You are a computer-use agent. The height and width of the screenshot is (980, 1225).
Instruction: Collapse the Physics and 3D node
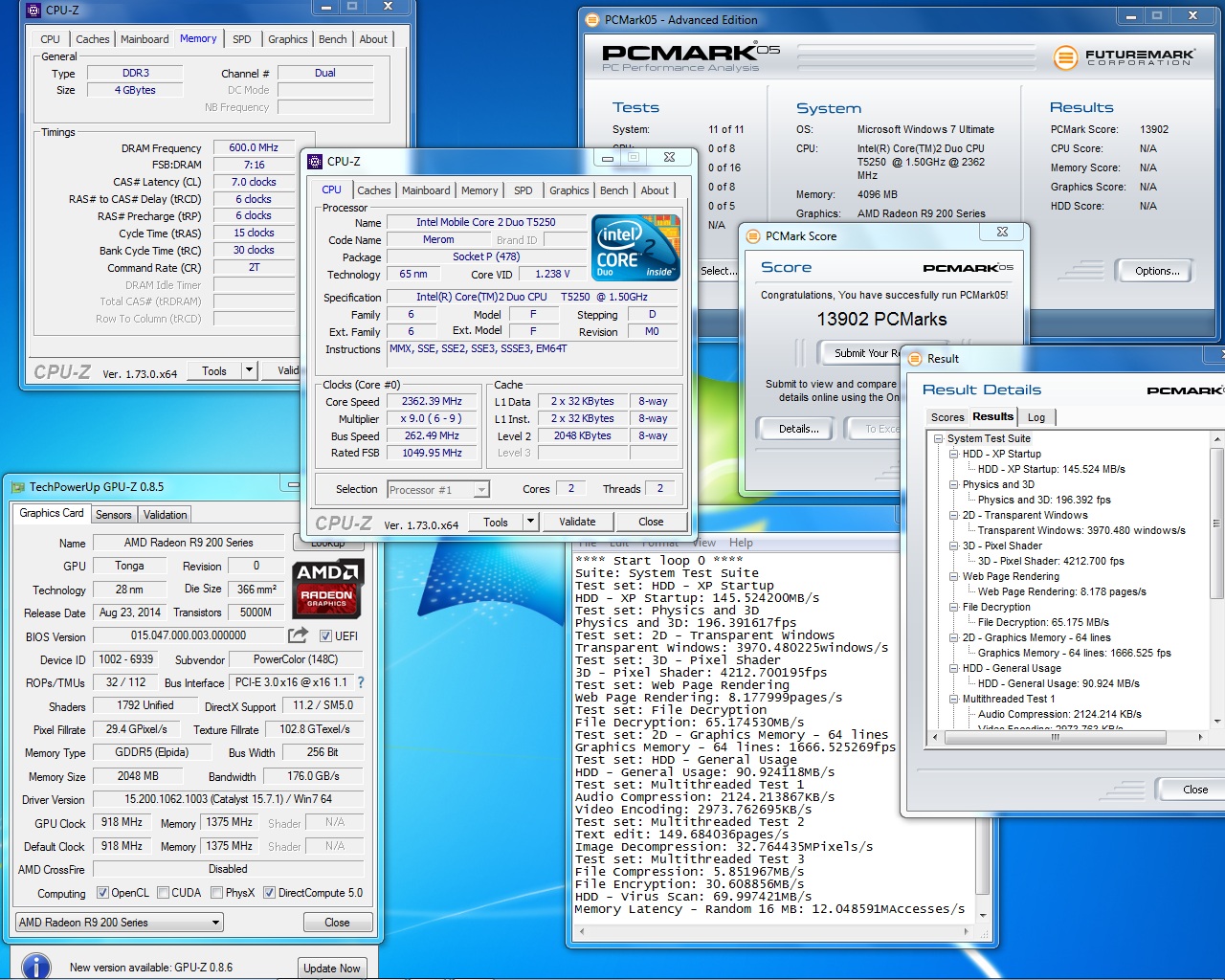click(x=953, y=485)
